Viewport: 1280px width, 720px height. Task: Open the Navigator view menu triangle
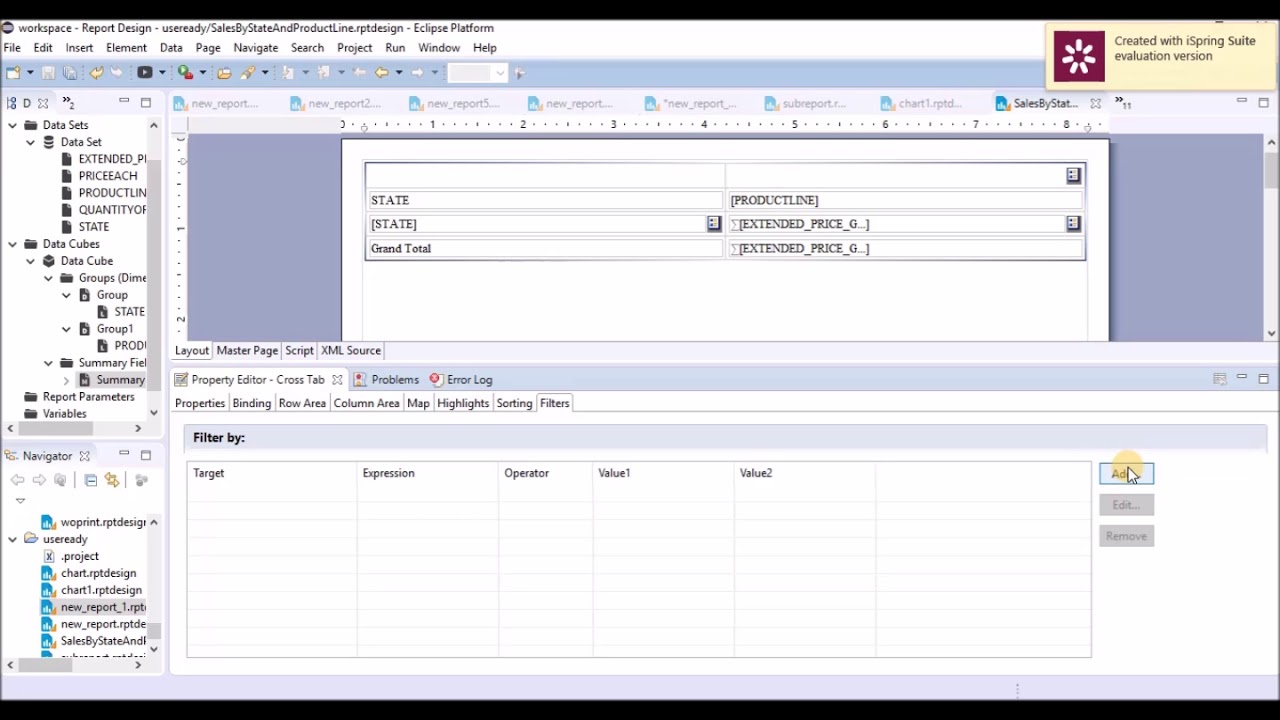pyautogui.click(x=20, y=500)
